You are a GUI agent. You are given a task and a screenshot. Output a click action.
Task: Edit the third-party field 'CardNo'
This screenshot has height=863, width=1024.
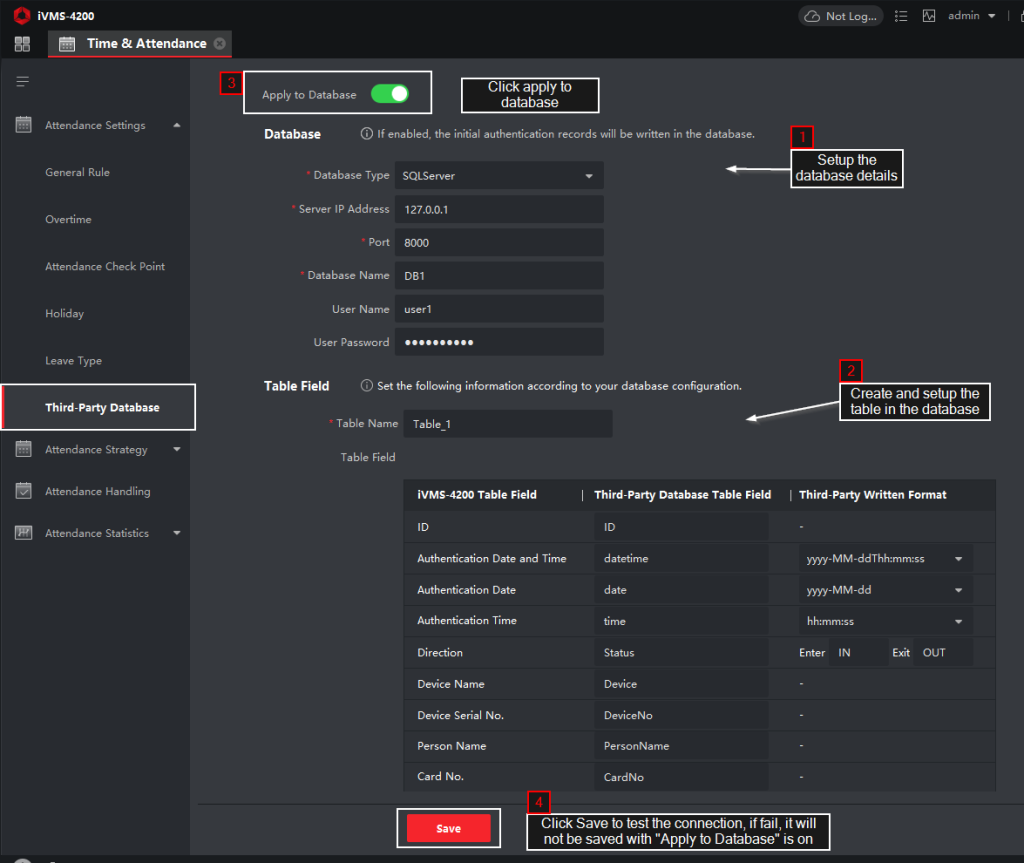pos(681,777)
